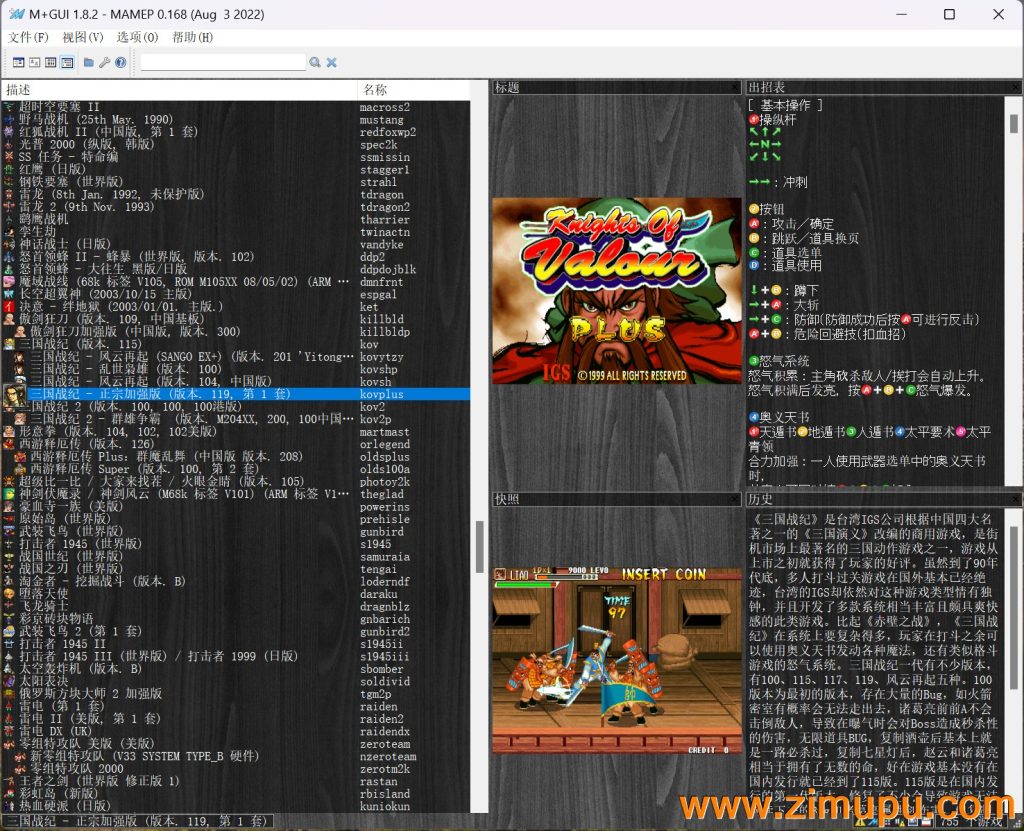Select 野马战机 (25th May. 1990) row
Image resolution: width=1024 pixels, height=831 pixels.
[235, 120]
